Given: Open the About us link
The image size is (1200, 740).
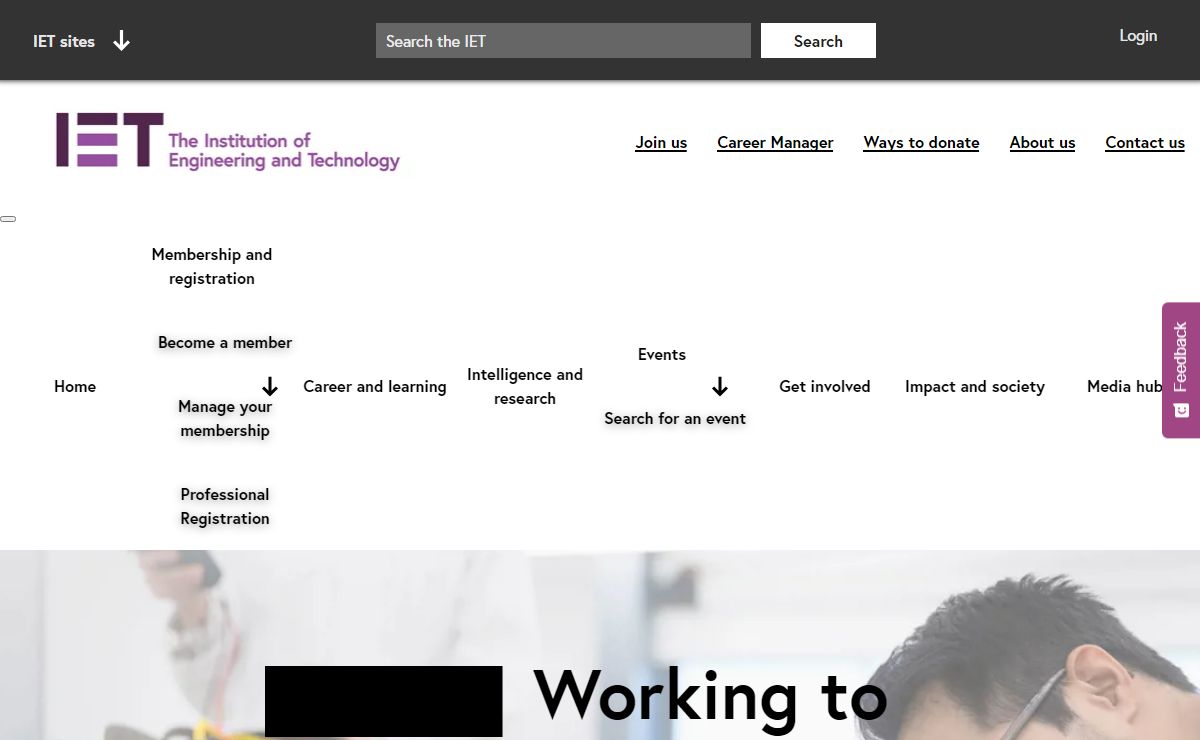Looking at the screenshot, I should click(x=1042, y=142).
